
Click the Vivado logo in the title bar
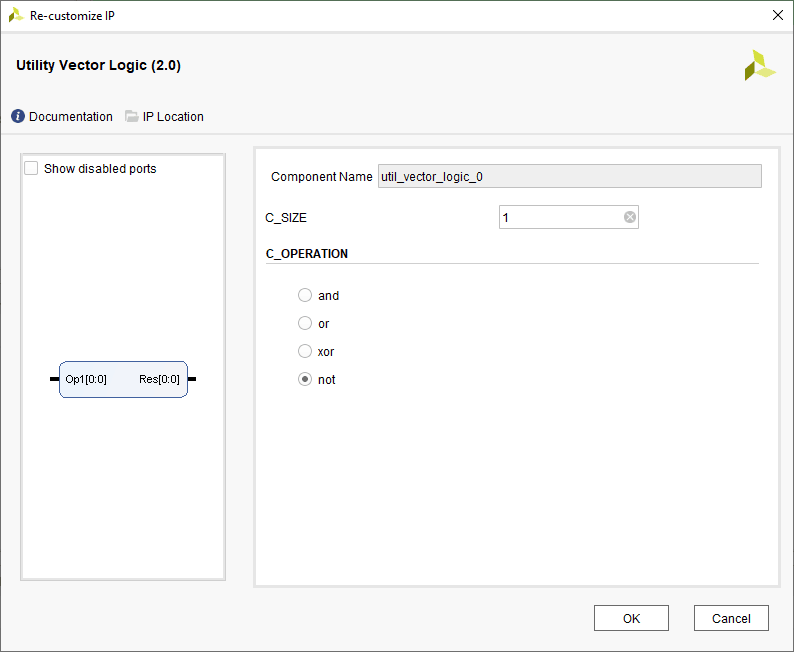16,15
